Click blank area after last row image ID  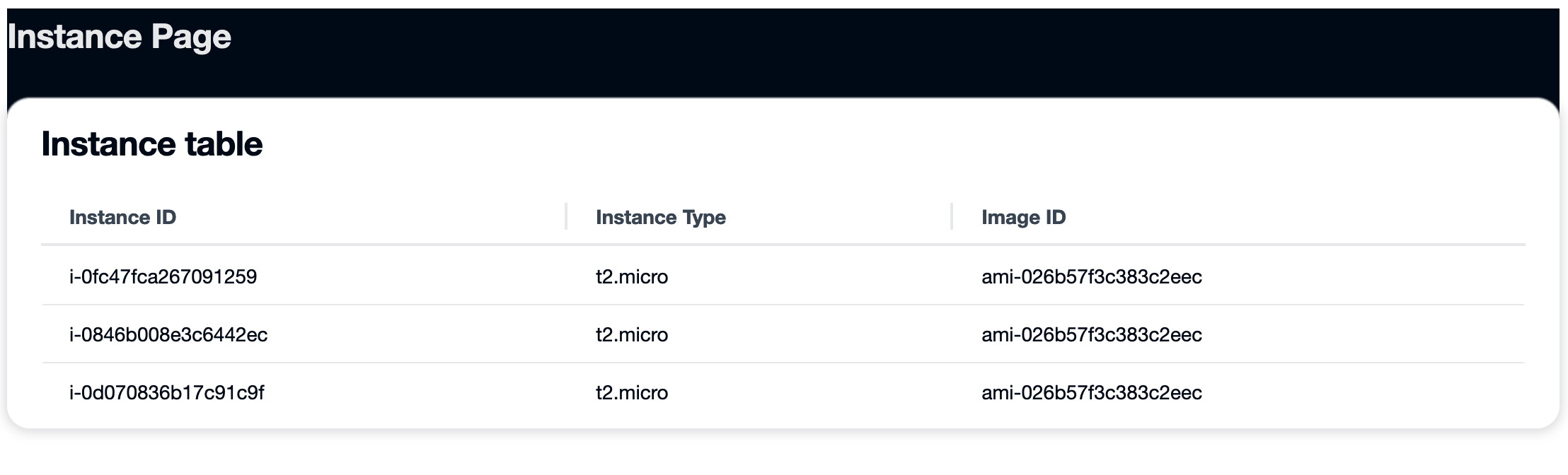[x=1366, y=392]
